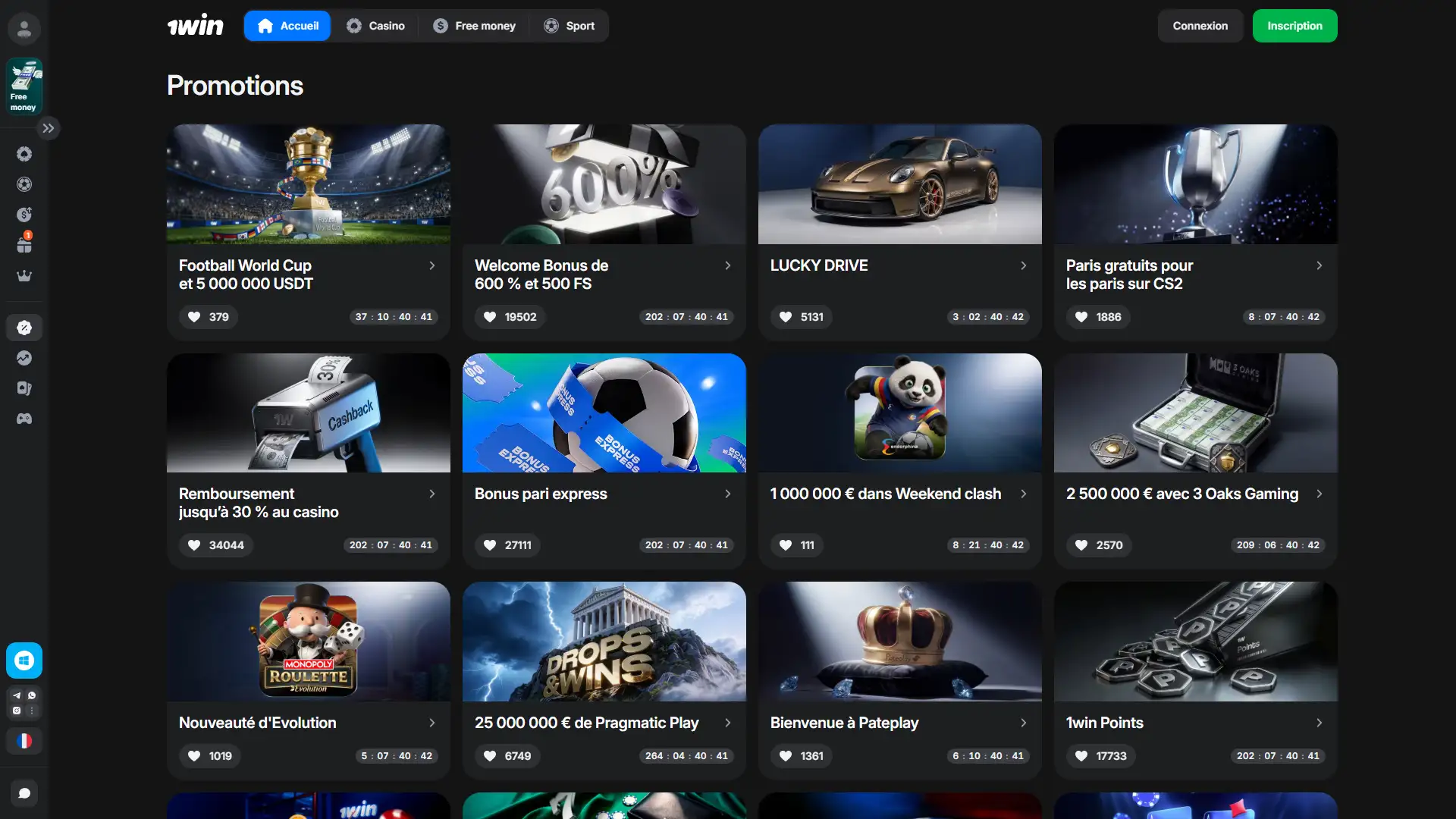Open gift box icon with notification badge
1456x819 pixels.
click(24, 244)
